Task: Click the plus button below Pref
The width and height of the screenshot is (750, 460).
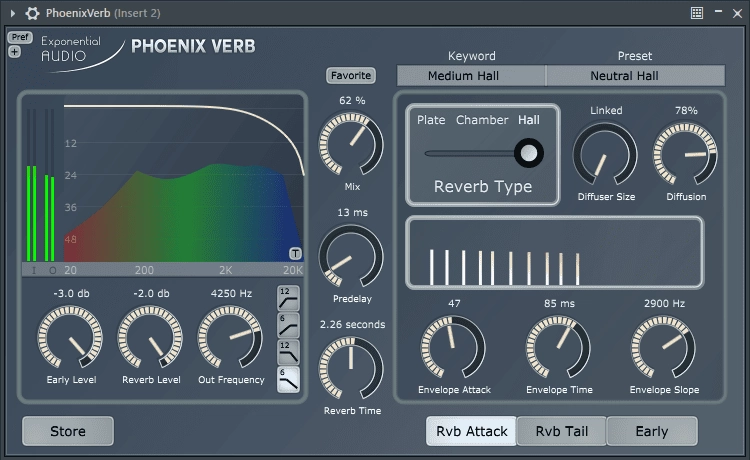Action: tap(14, 52)
